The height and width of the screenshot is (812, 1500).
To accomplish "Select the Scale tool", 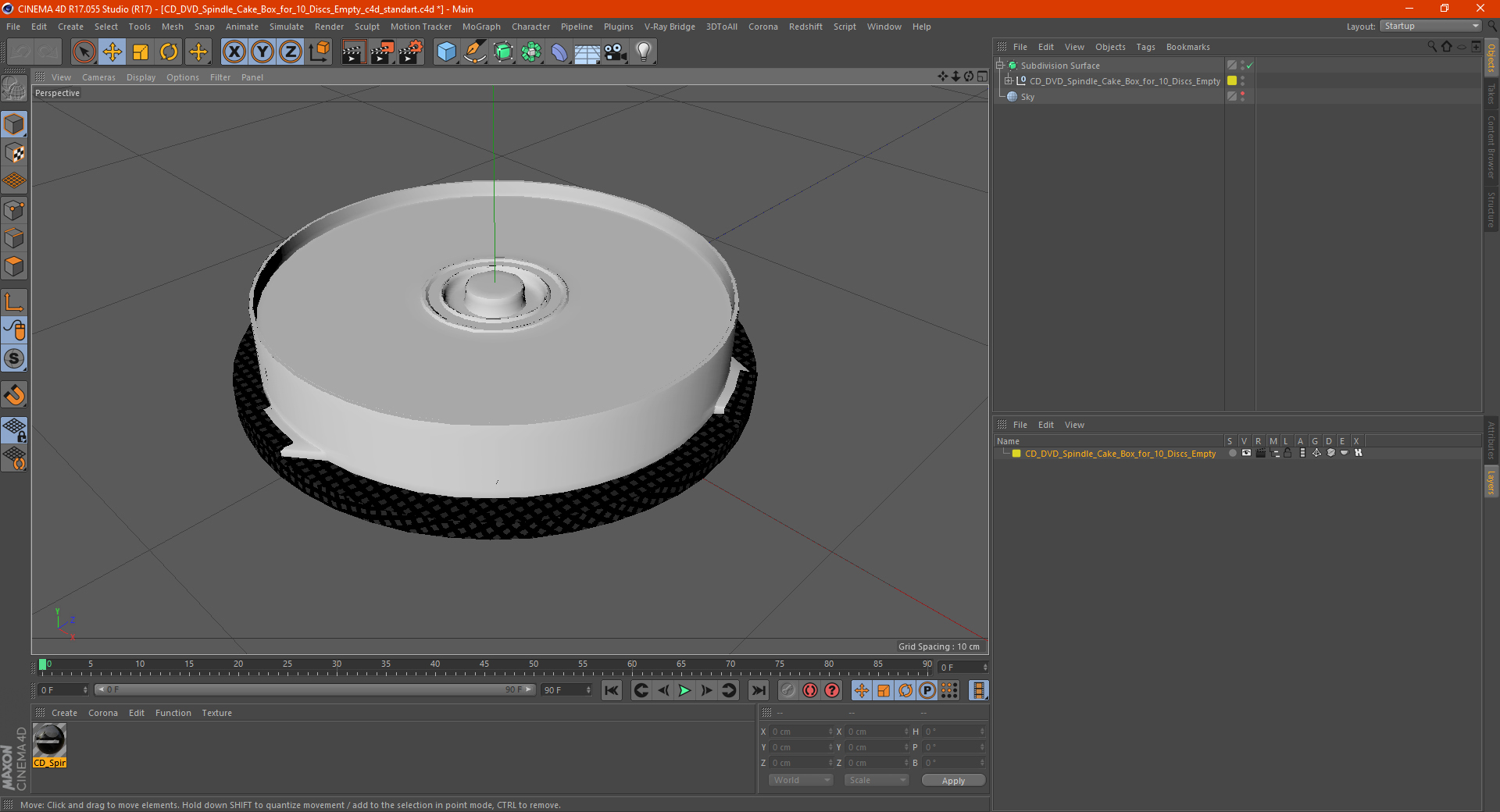I will (x=141, y=52).
